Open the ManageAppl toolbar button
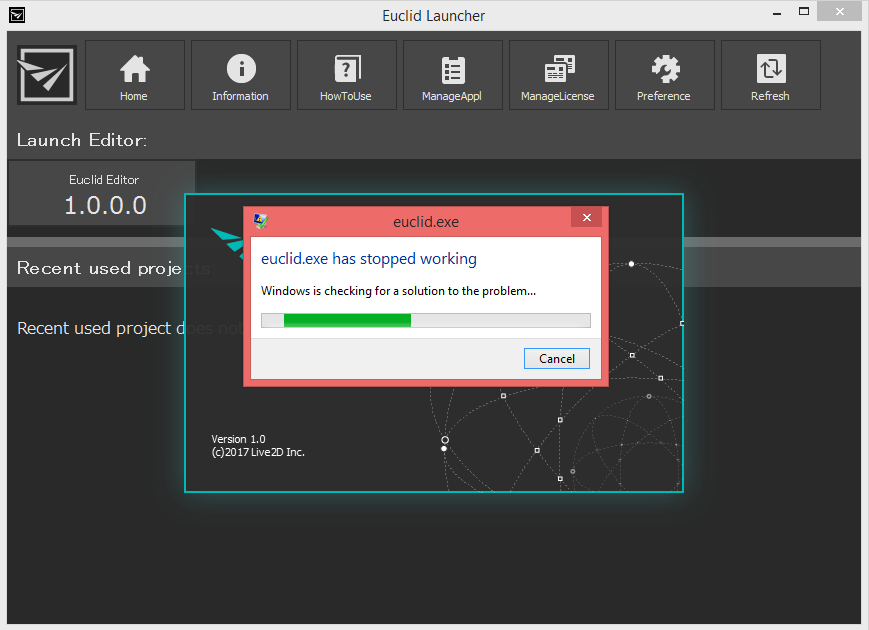This screenshot has width=869, height=630. click(452, 75)
